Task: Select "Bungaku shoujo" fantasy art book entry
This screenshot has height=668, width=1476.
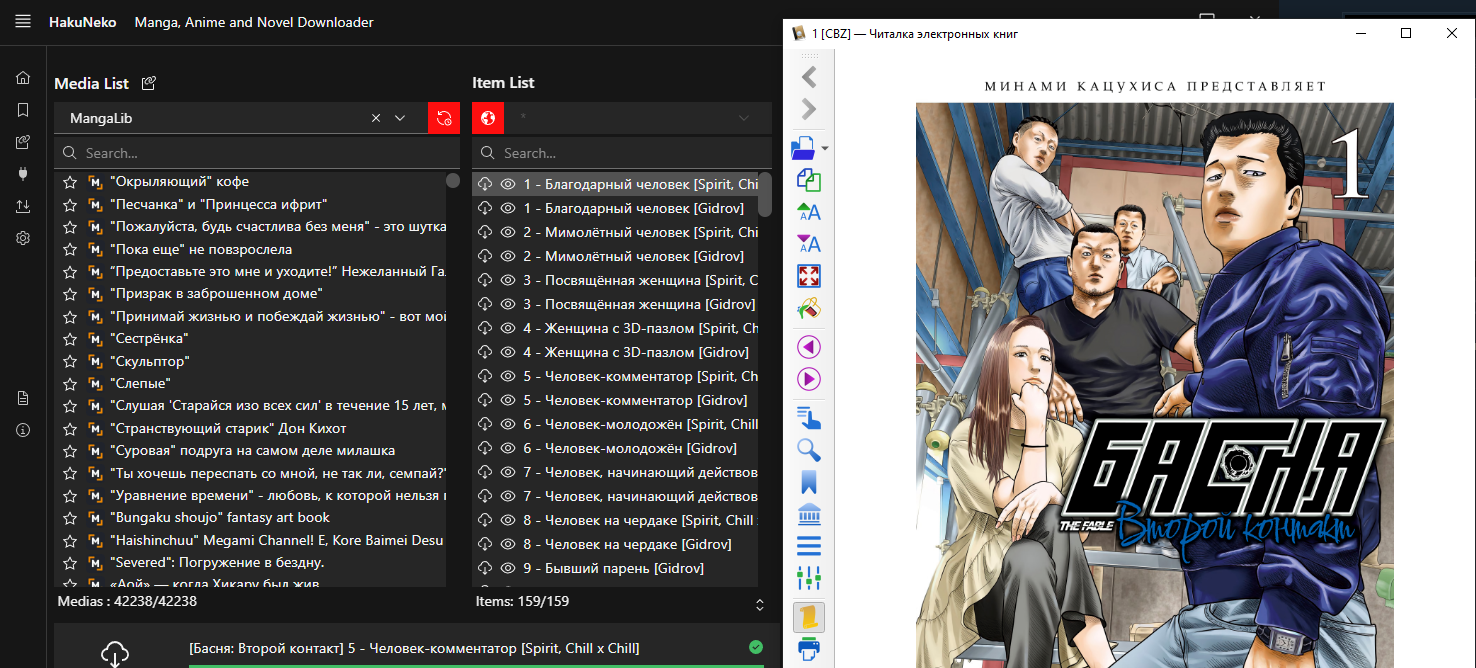Action: pyautogui.click(x=220, y=518)
